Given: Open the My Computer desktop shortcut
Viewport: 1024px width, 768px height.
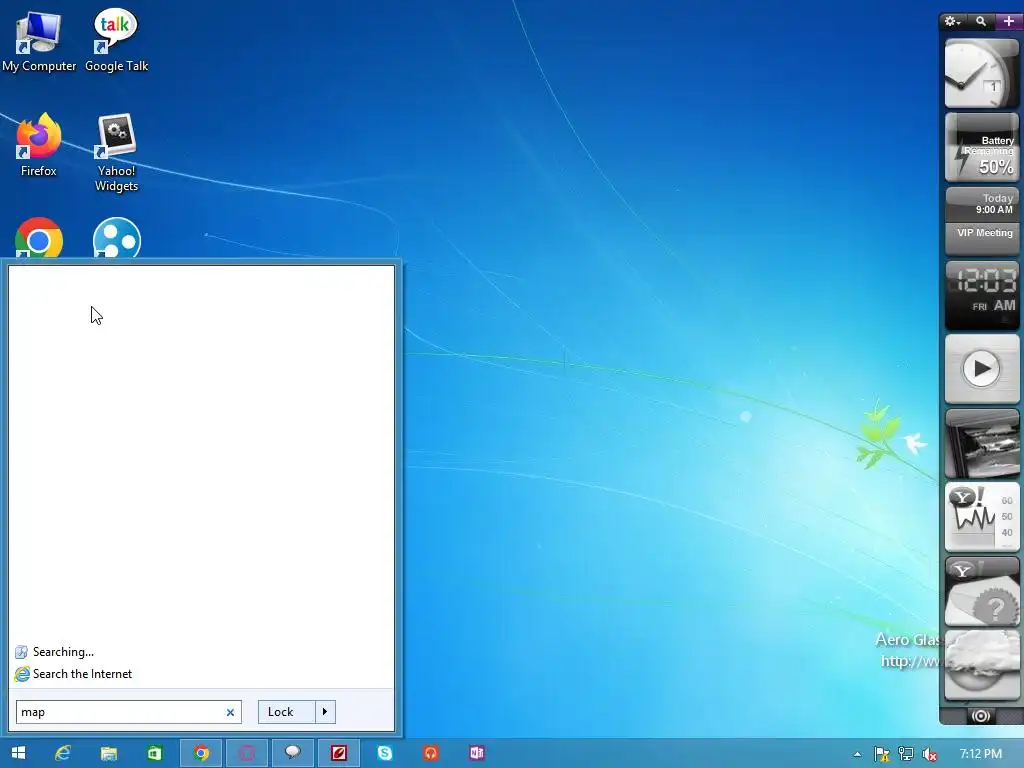Looking at the screenshot, I should coord(39,40).
